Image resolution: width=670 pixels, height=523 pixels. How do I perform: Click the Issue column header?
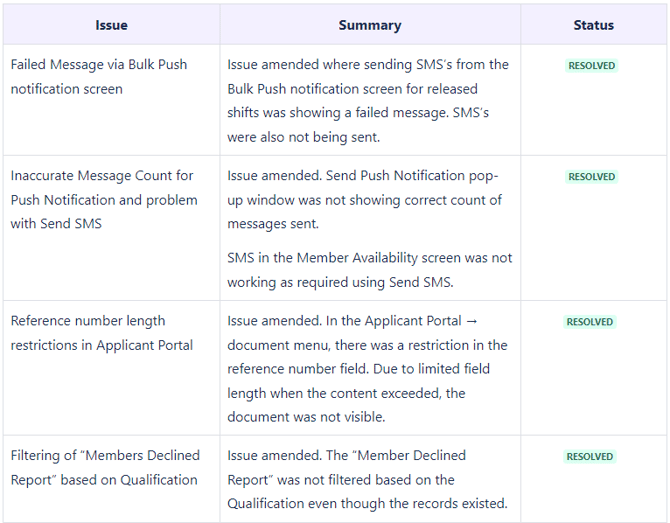coord(111,25)
